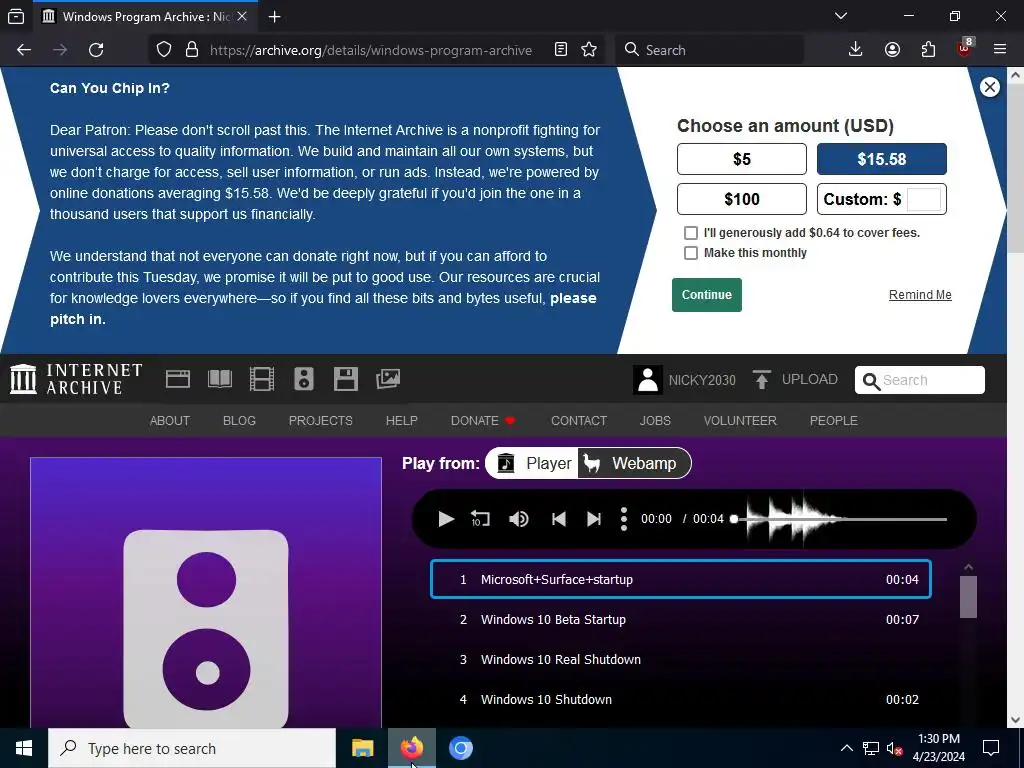Open the CONTACT menu item
Viewport: 1024px width, 768px height.
point(579,421)
